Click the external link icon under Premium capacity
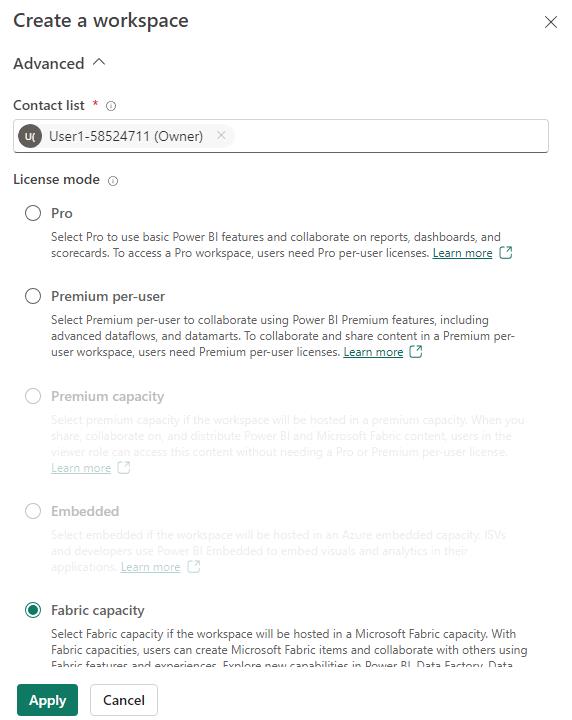 [x=124, y=467]
